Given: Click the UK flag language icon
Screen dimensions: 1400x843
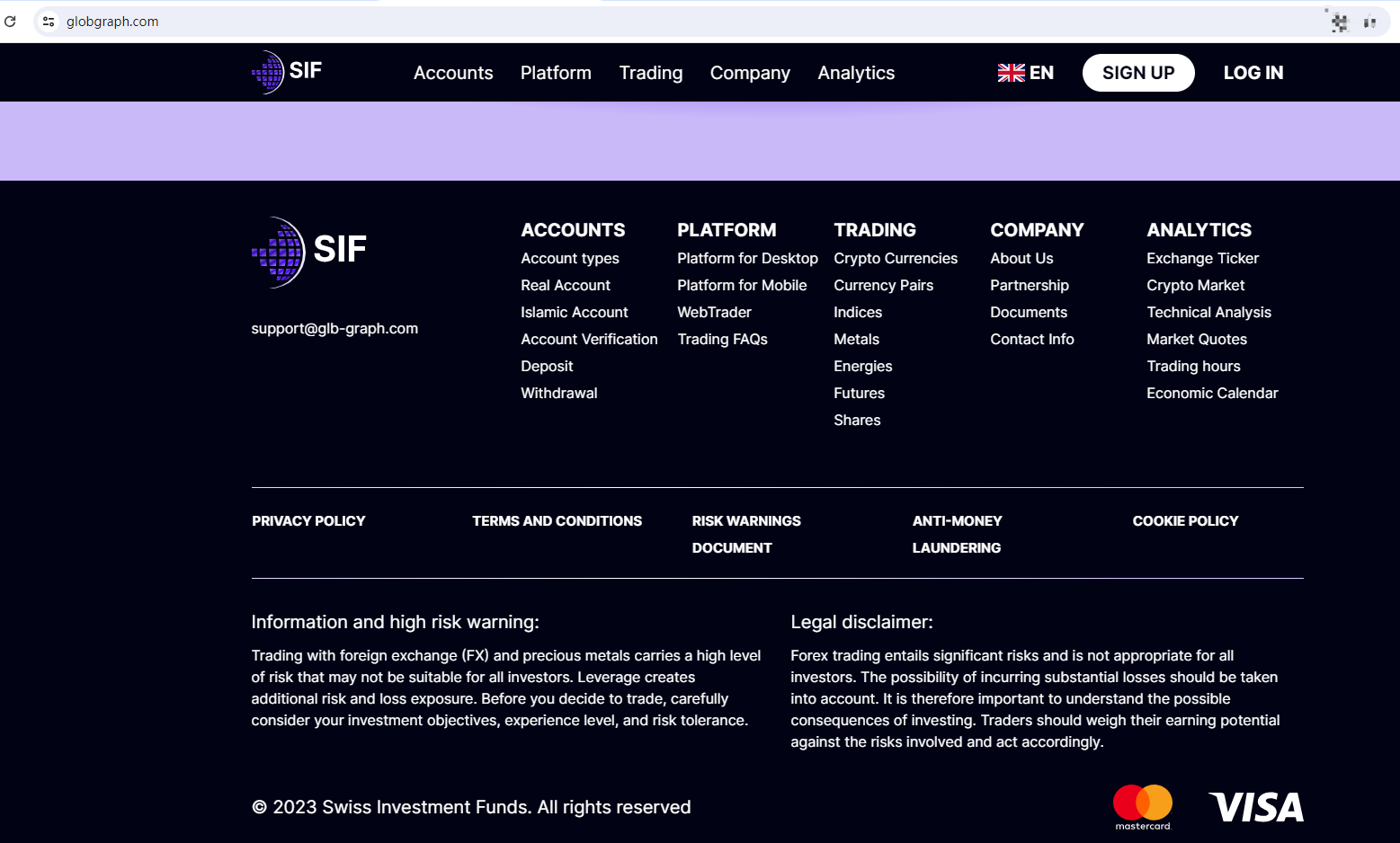Looking at the screenshot, I should (x=1011, y=73).
